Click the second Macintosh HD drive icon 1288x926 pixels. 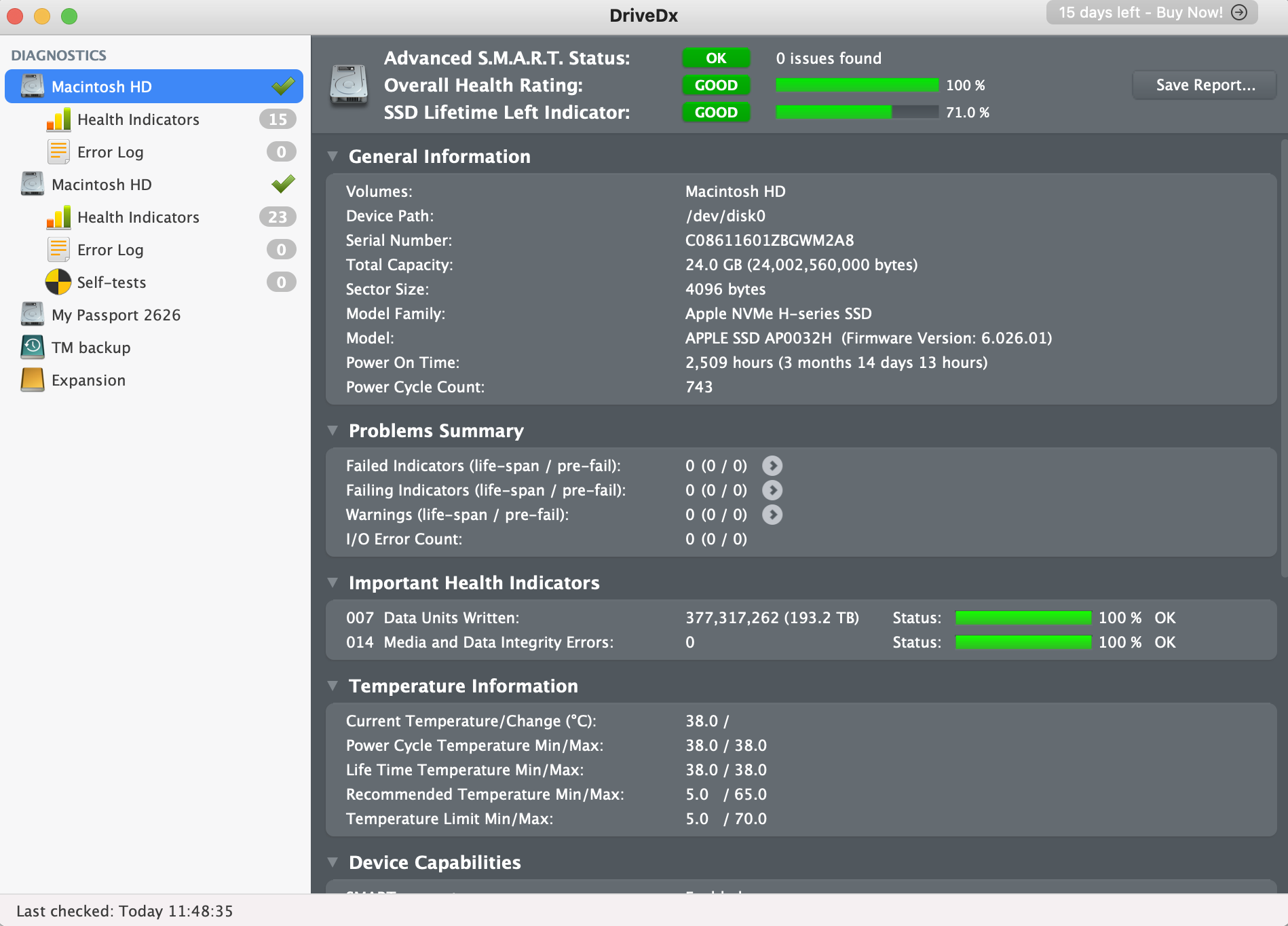pyautogui.click(x=33, y=184)
